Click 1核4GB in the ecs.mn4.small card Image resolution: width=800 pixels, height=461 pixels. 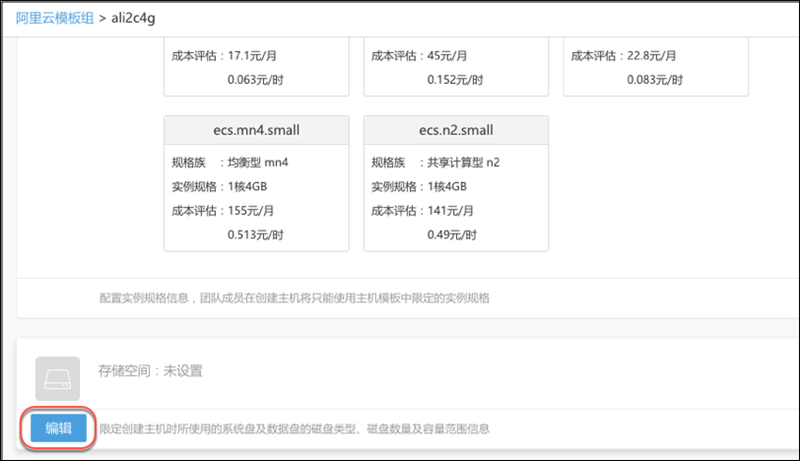click(246, 187)
